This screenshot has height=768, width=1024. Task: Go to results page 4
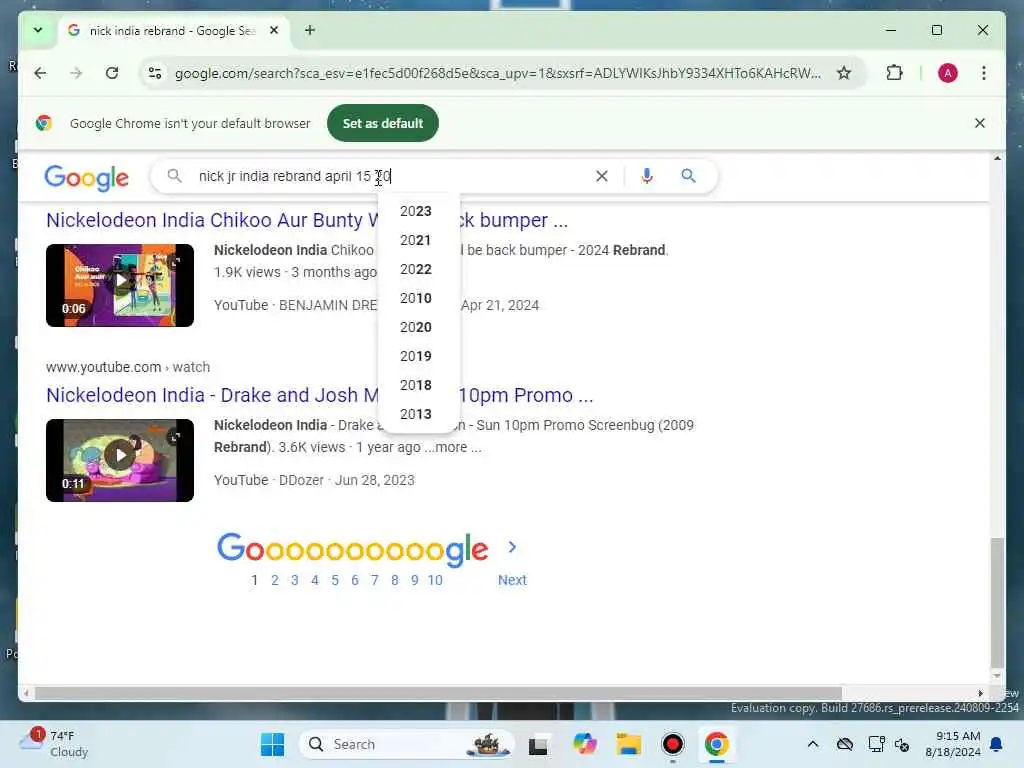tap(315, 580)
